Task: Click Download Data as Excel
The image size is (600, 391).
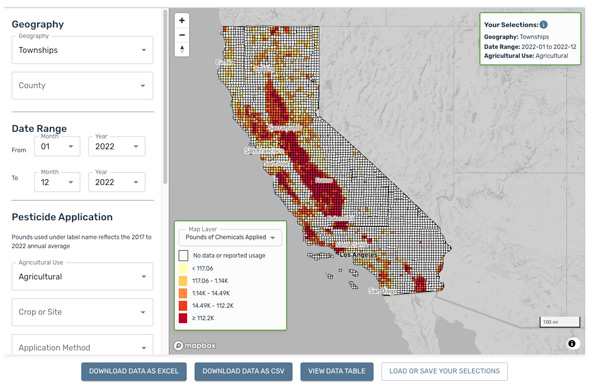Action: pos(134,371)
